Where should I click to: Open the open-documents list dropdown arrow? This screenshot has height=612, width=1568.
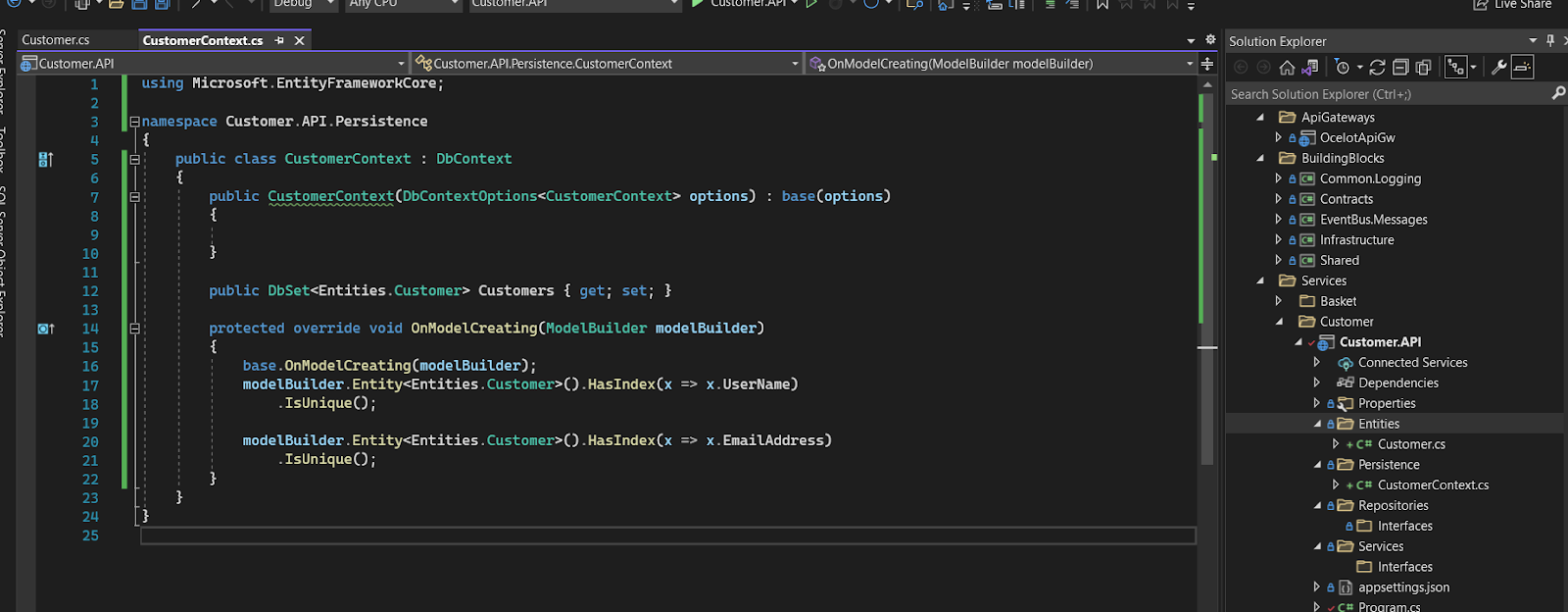click(1191, 40)
